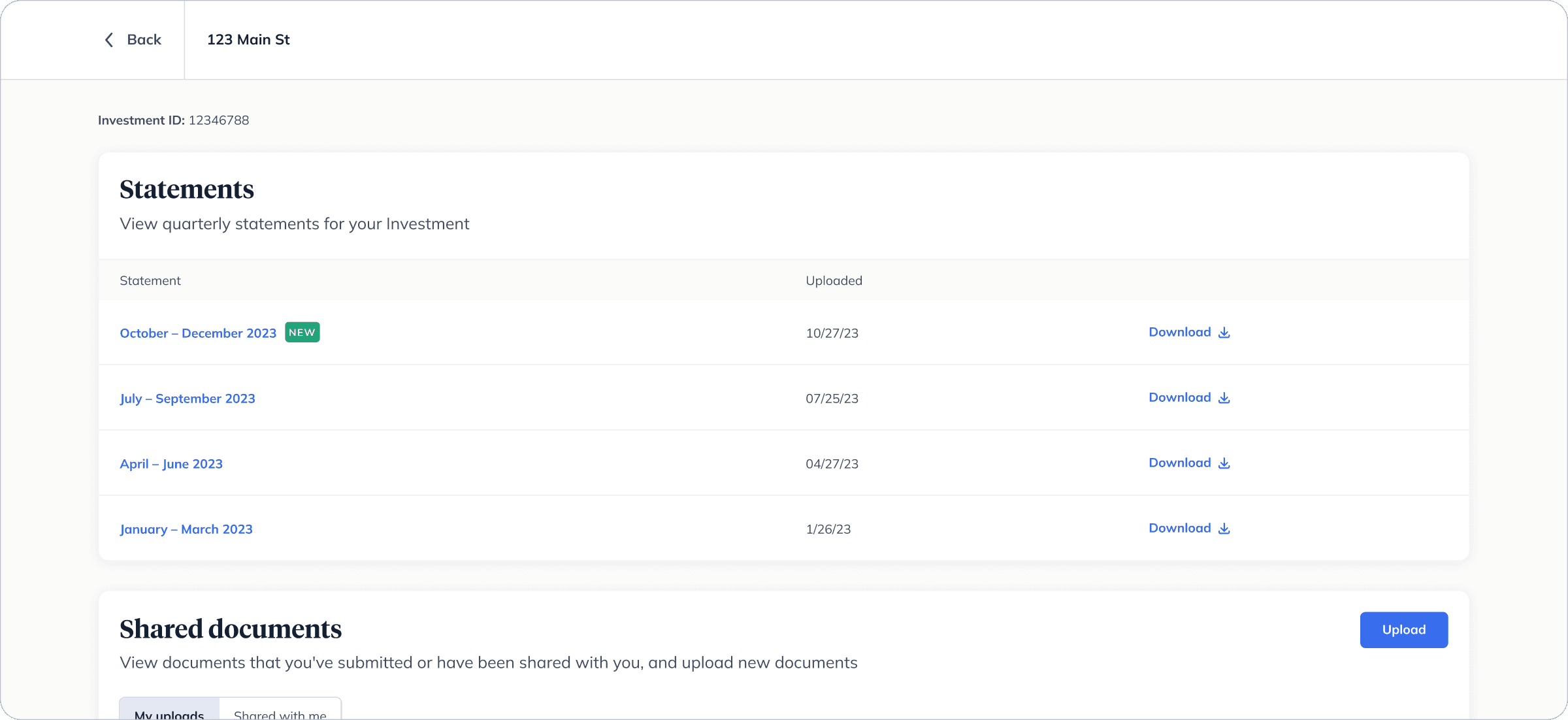Click download icon for October – December 2023
Viewport: 1568px width, 720px height.
(x=1224, y=333)
